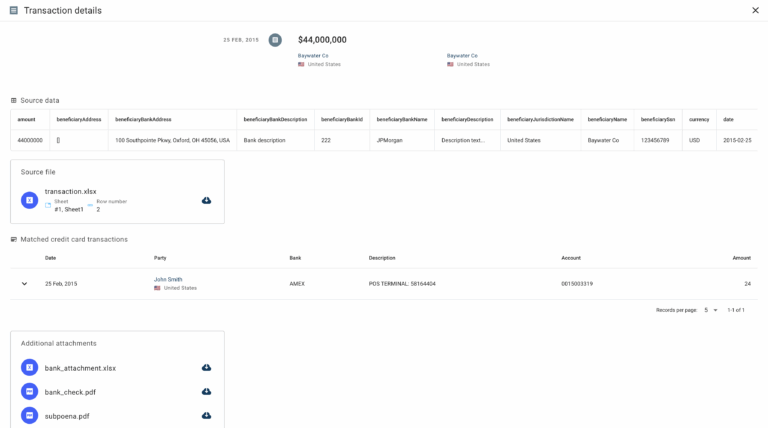This screenshot has height=428, width=768.
Task: Download the subpoena.pdf attachment
Action: [206, 416]
